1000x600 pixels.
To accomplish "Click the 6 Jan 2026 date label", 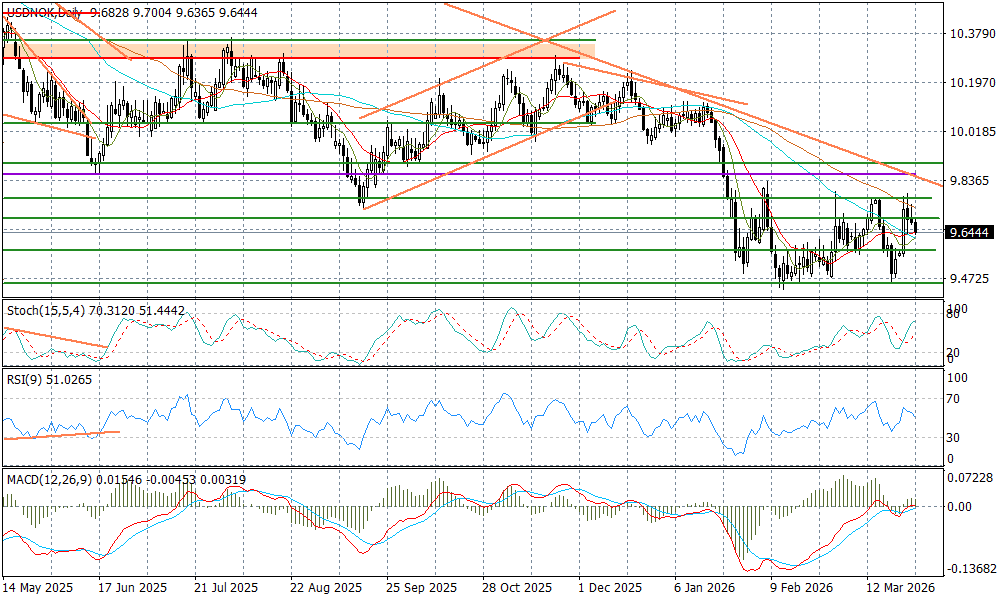I will [704, 589].
